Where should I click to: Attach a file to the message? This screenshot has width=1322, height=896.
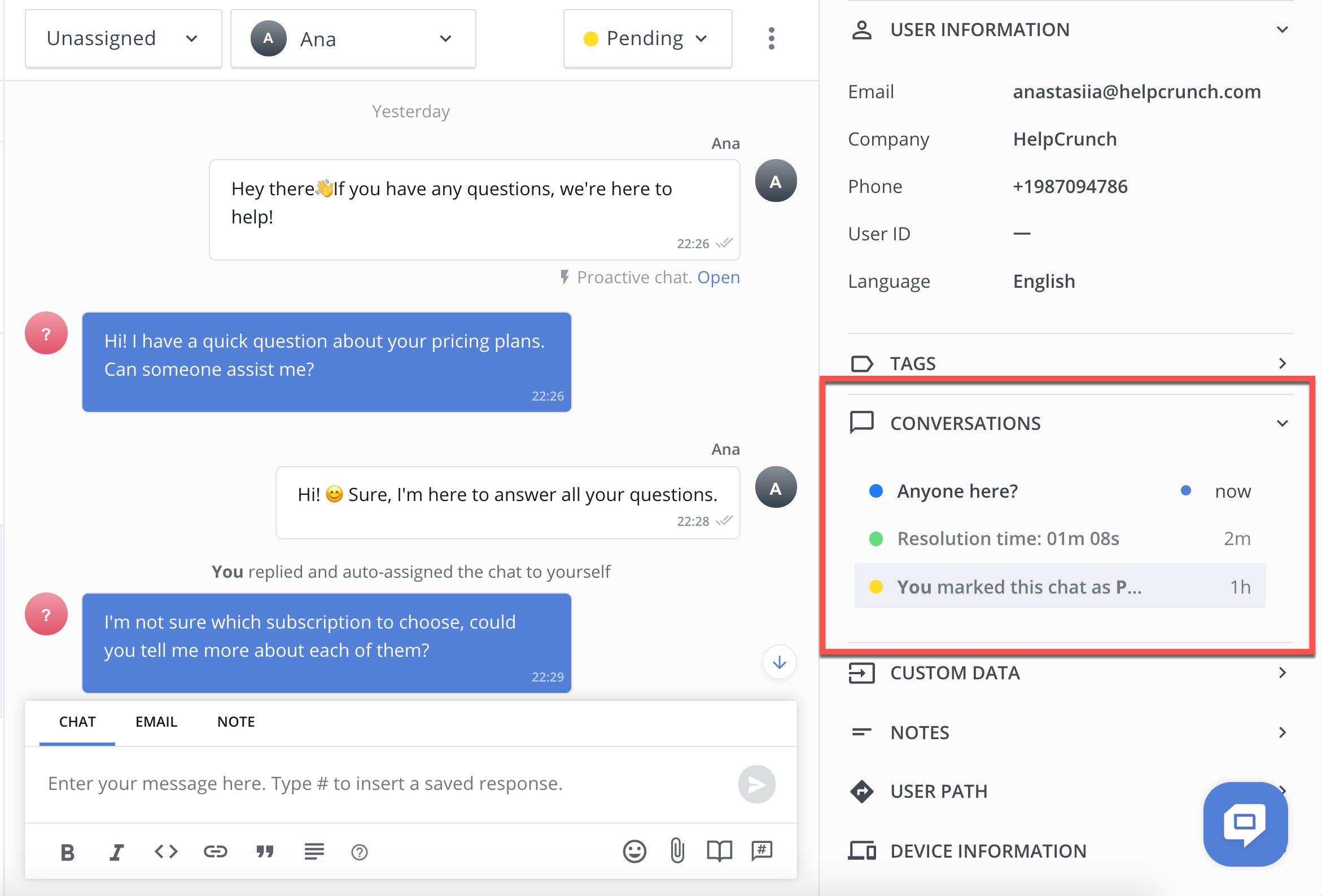pyautogui.click(x=677, y=851)
